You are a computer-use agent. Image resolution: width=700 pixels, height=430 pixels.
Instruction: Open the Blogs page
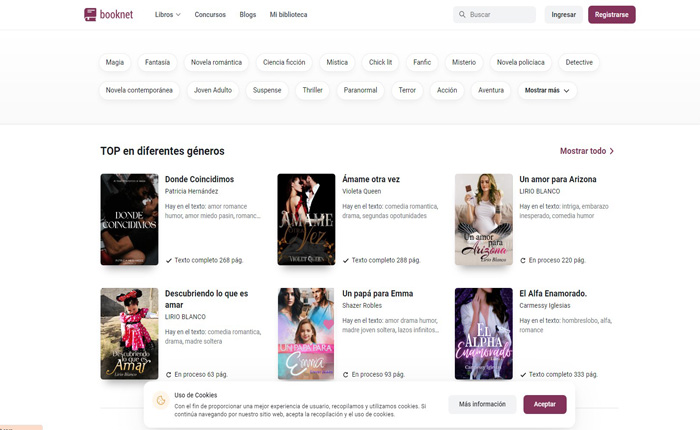(248, 15)
